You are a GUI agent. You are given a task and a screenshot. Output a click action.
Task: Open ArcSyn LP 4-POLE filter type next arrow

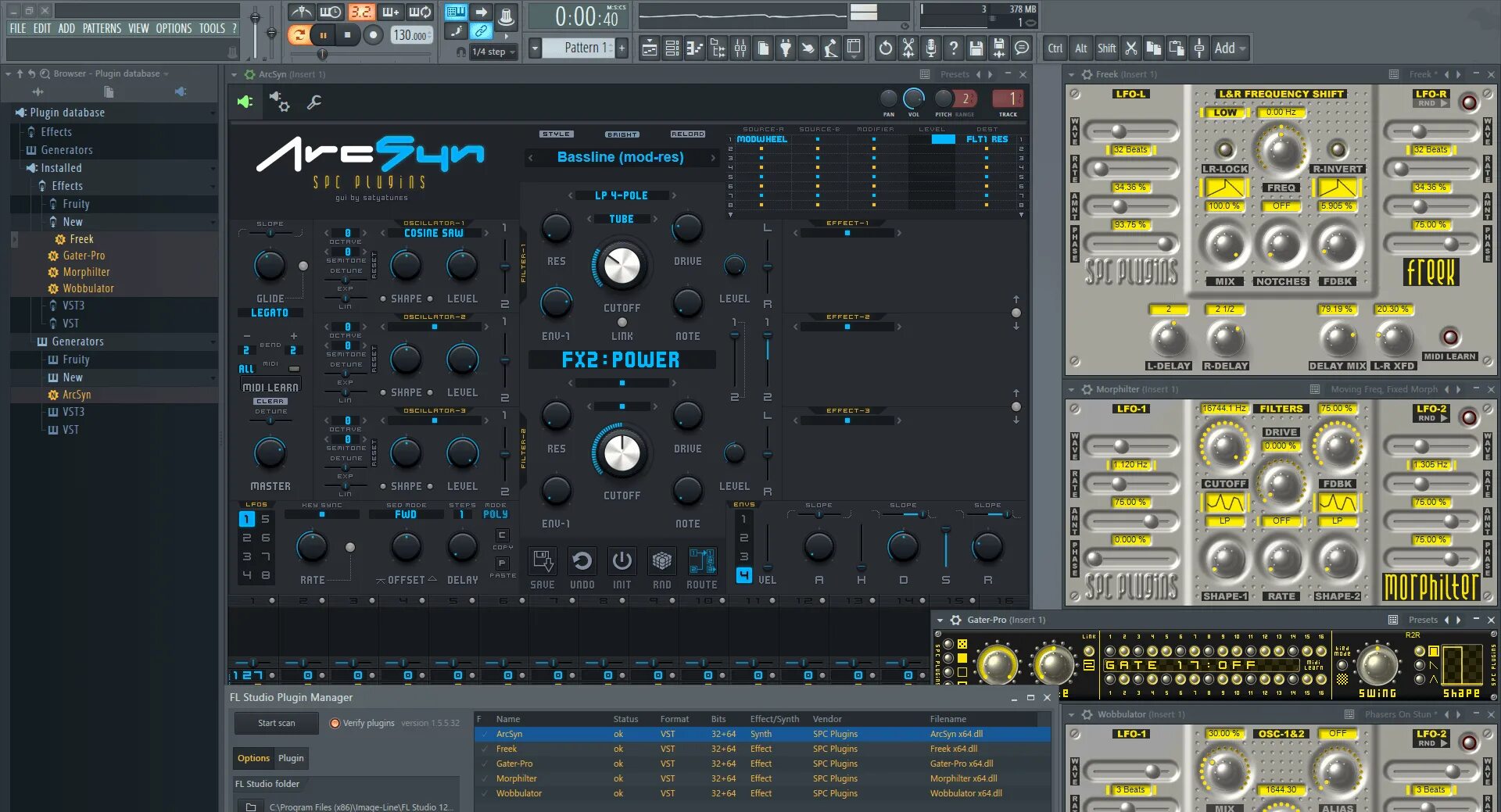(674, 195)
